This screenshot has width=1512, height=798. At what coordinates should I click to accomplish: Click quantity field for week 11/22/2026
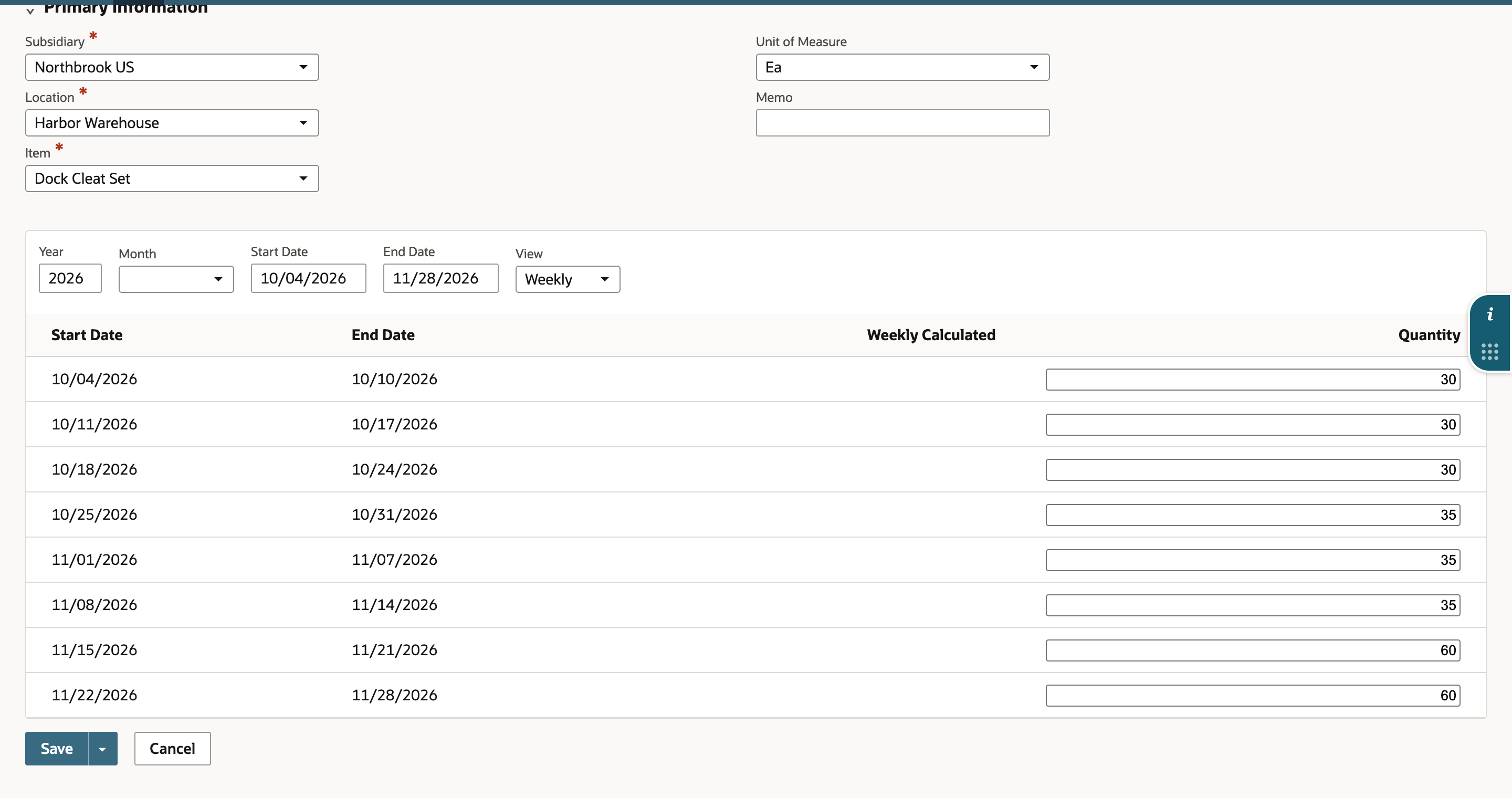click(x=1253, y=696)
